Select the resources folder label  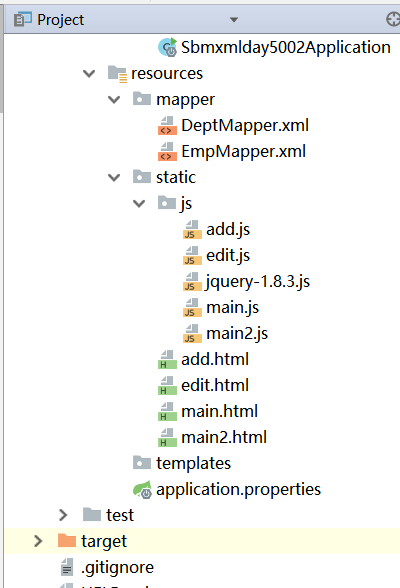tap(167, 74)
